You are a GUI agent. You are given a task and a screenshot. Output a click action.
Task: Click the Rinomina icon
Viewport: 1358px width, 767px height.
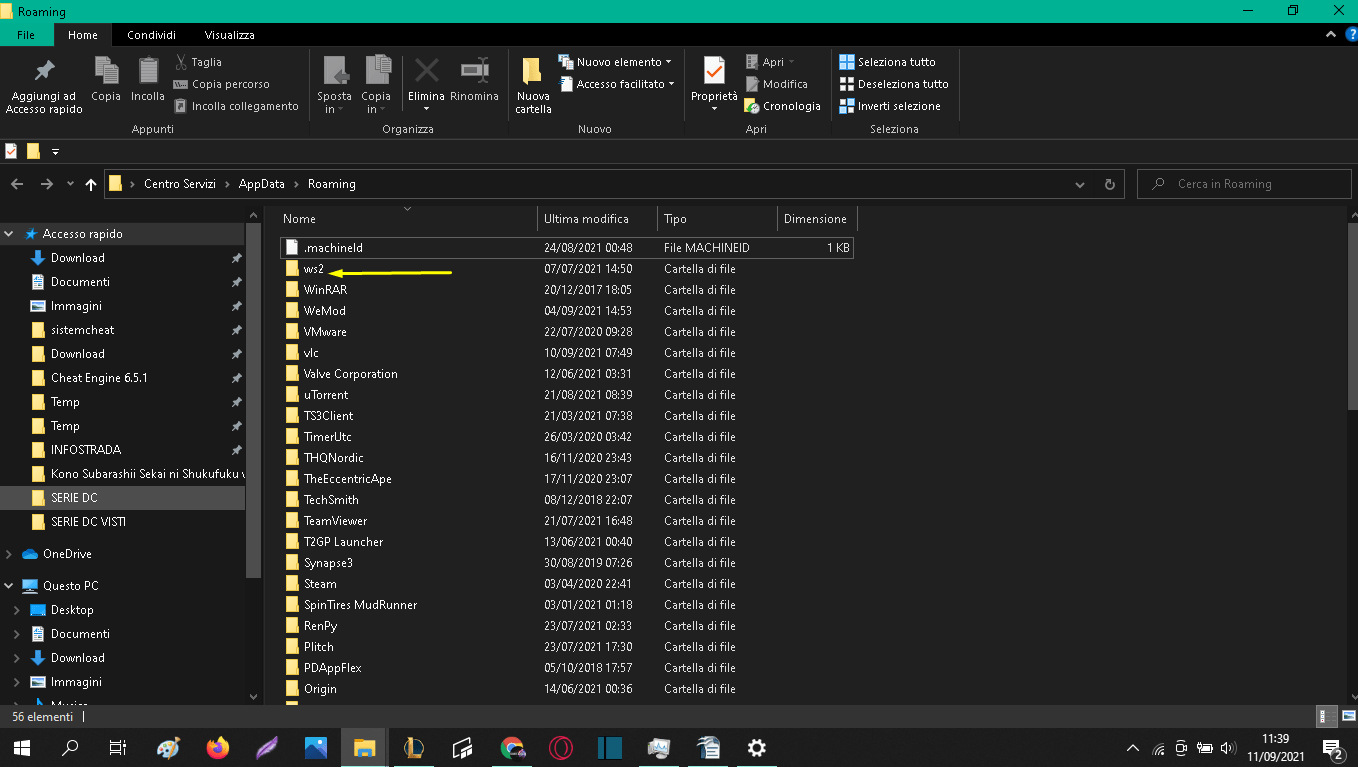click(474, 71)
